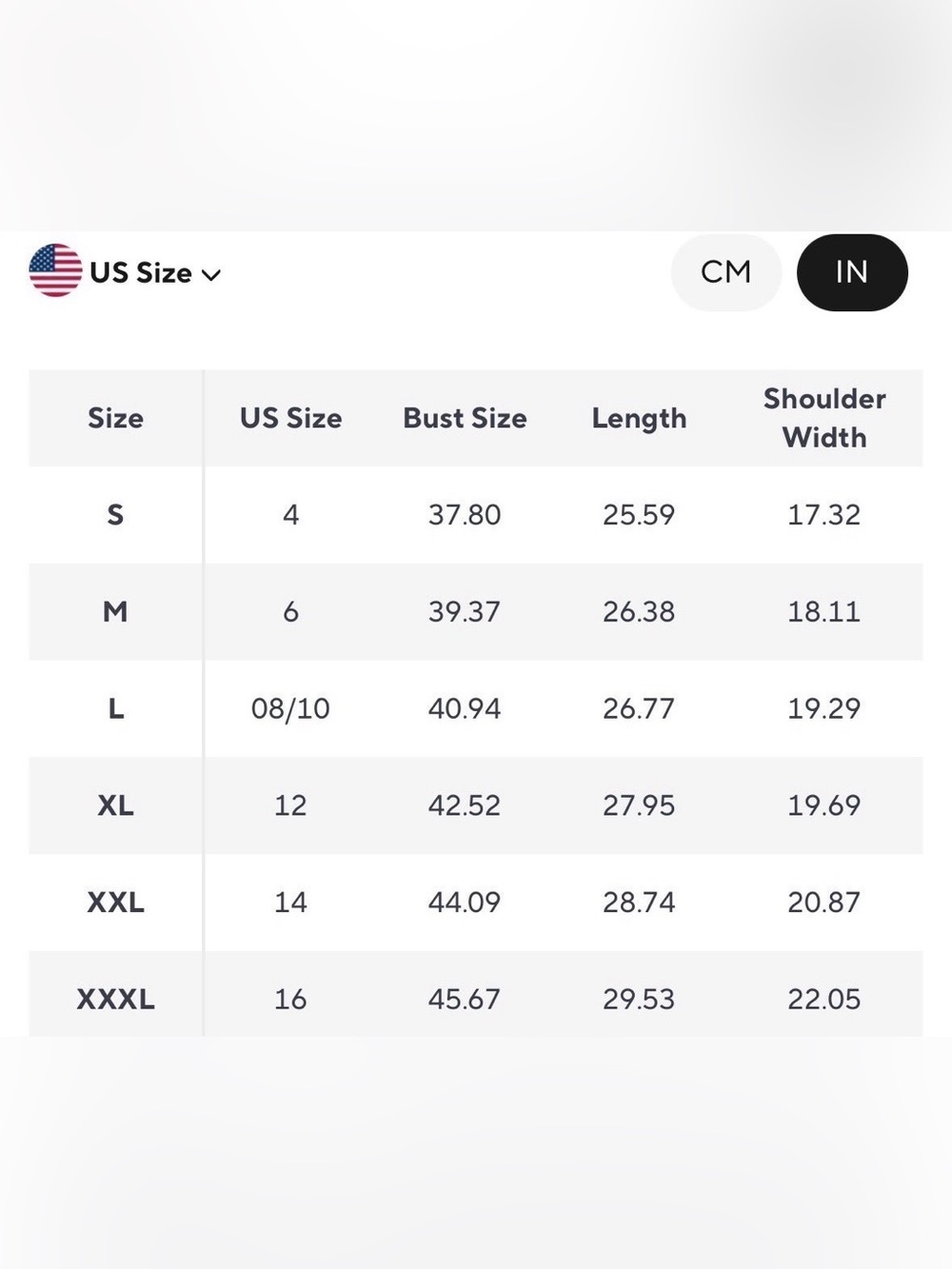
Task: Click the 22.05 shoulder width value
Action: (x=824, y=999)
